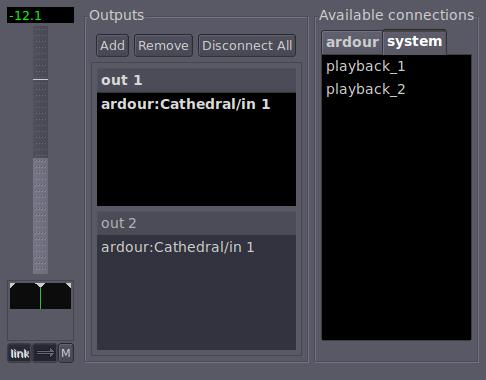Click the M pan mute button

point(66,353)
